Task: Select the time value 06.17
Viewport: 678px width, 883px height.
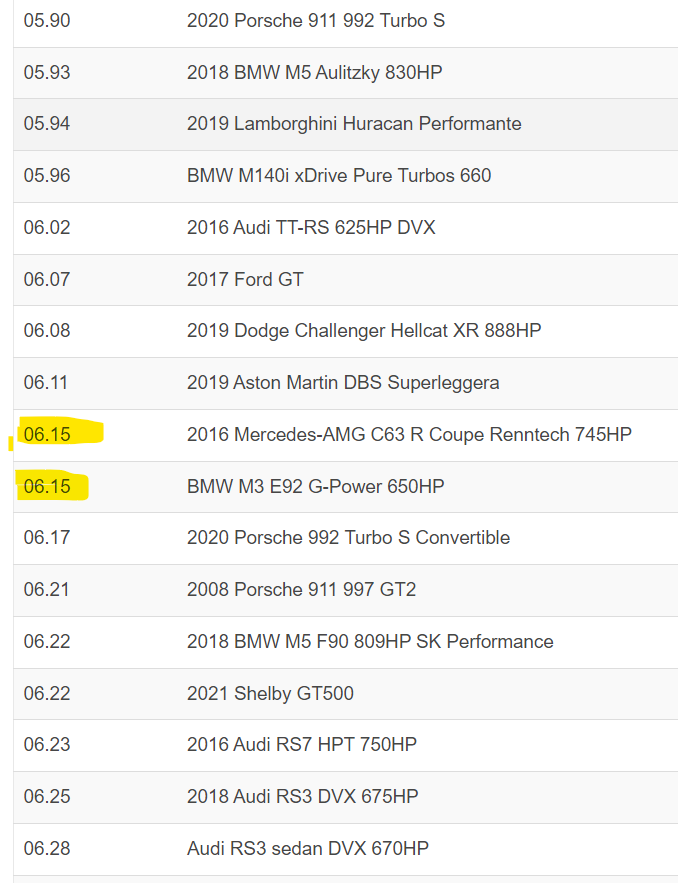Action: pos(47,538)
